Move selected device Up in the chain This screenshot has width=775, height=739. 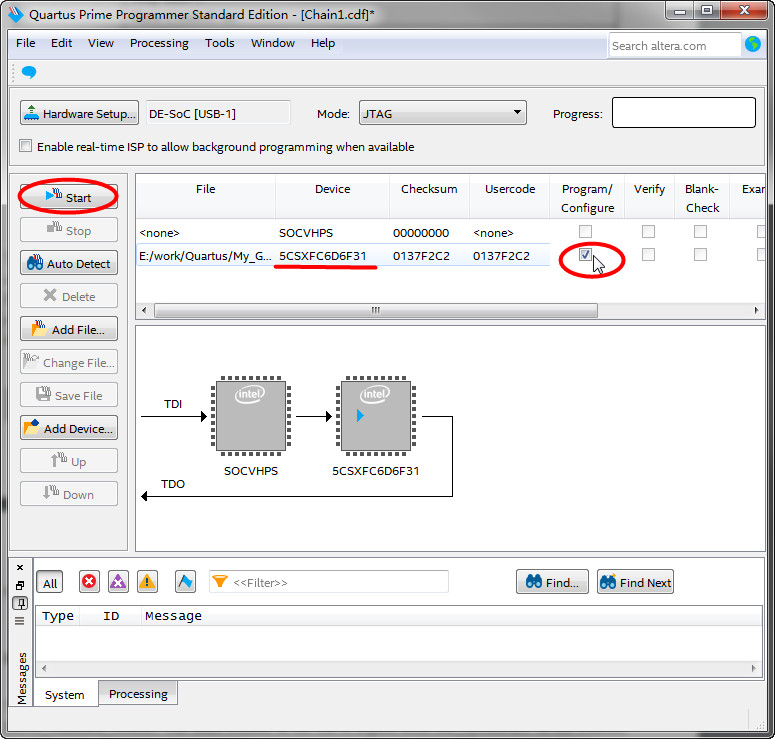[69, 461]
